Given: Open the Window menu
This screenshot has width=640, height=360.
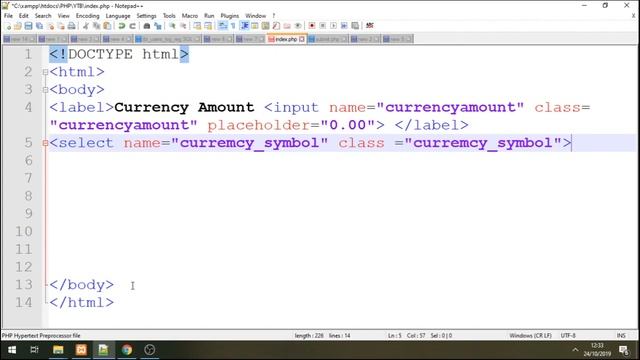Looking at the screenshot, I should [256, 16].
